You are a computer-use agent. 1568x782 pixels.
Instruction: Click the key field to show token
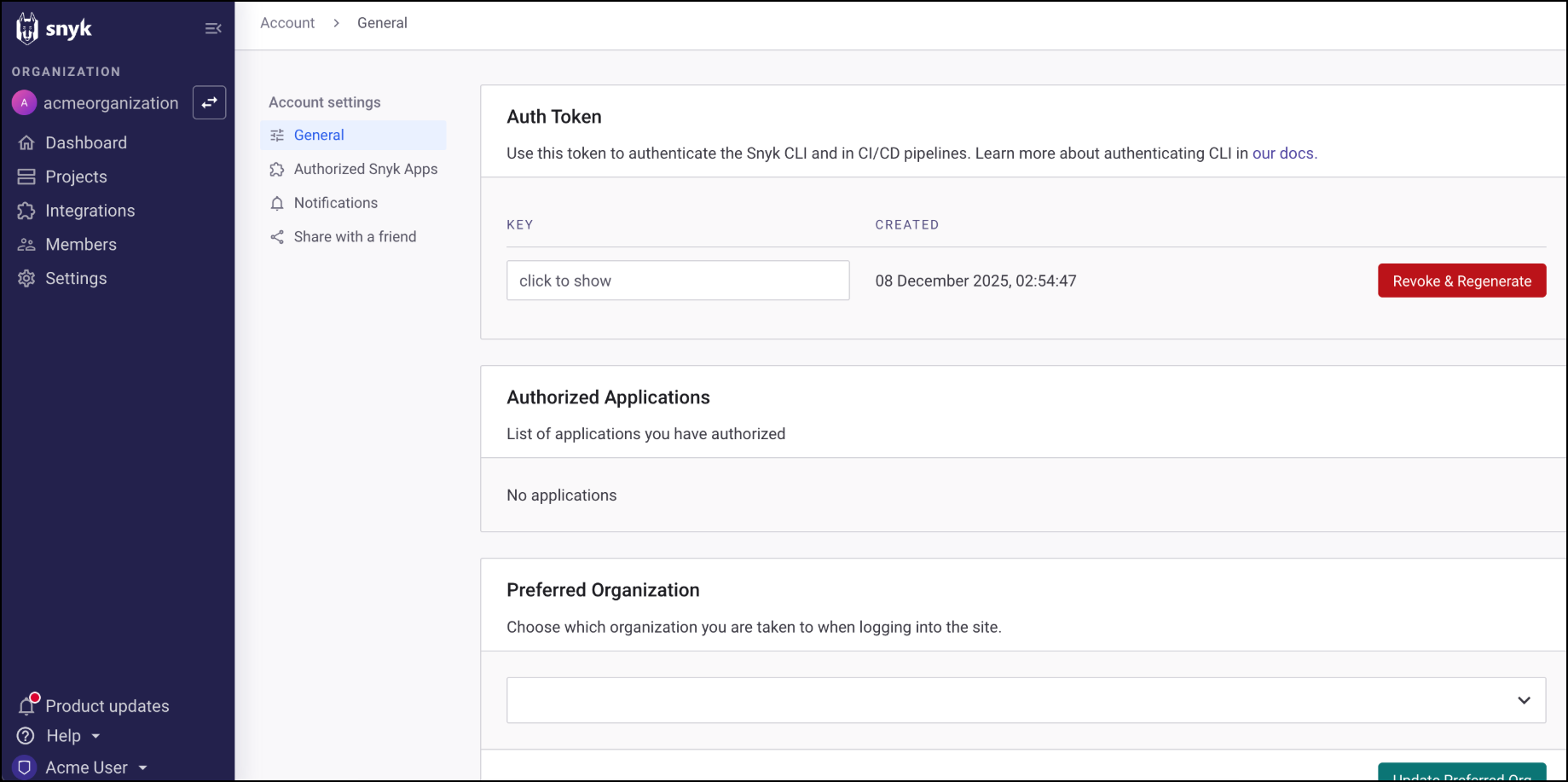(x=678, y=281)
